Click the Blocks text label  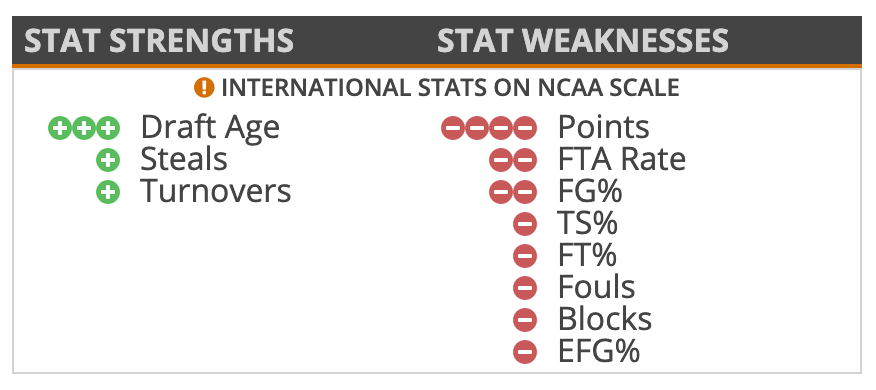605,319
